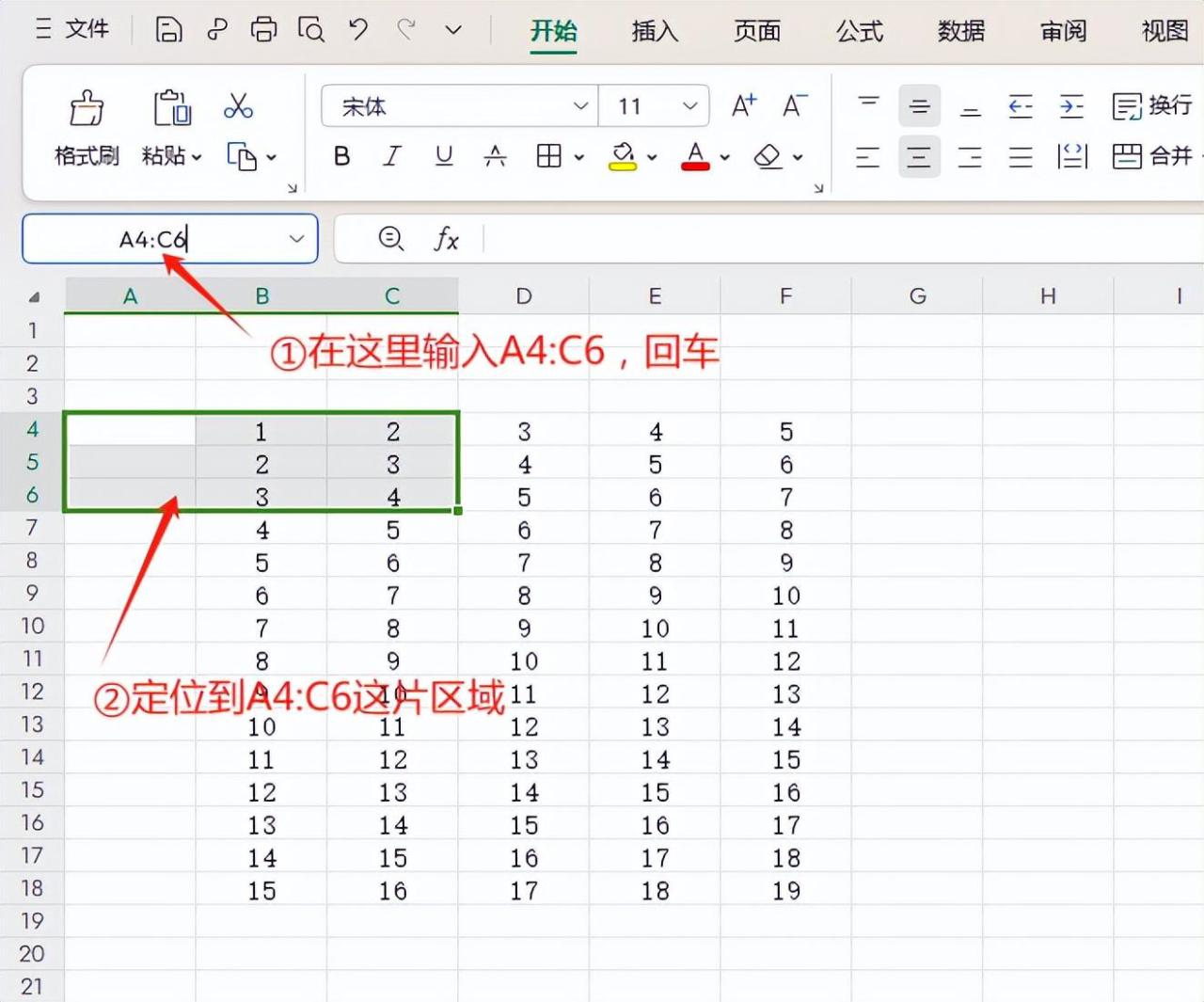Click the Copy icon
This screenshot has width=1204, height=1002.
(242, 156)
